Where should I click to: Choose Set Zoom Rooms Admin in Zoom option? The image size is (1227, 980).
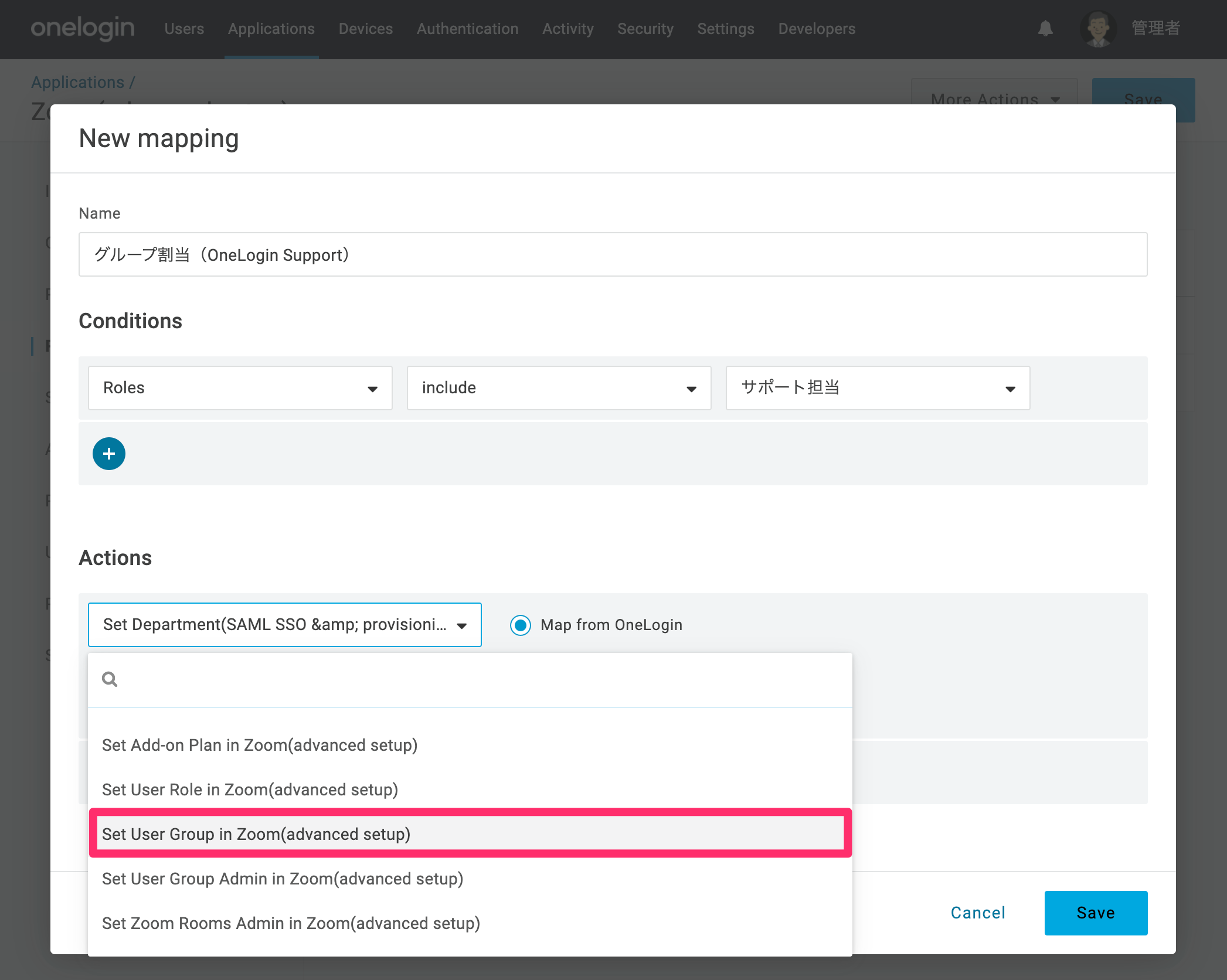pos(470,923)
